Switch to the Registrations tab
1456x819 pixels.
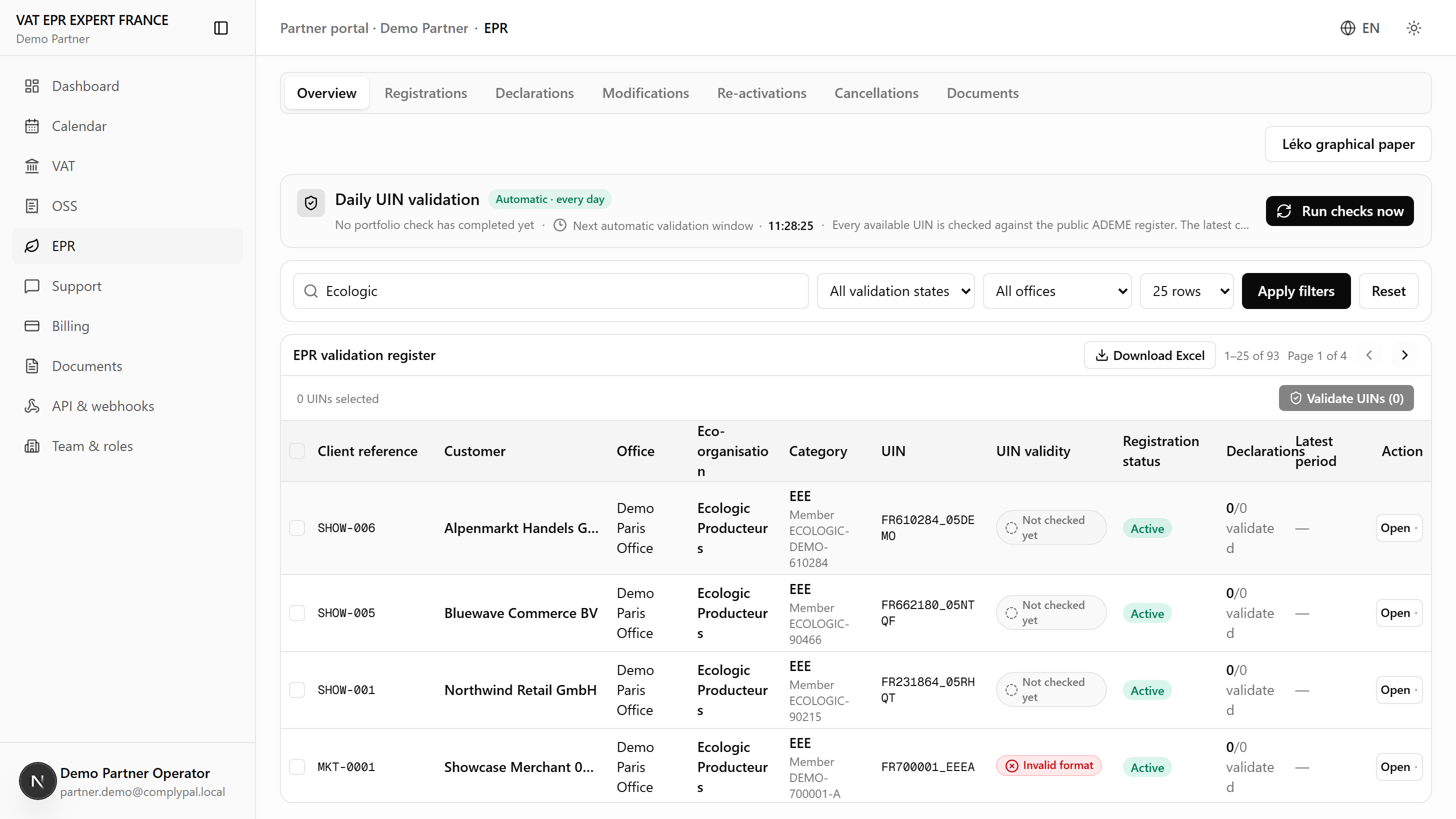click(x=425, y=93)
